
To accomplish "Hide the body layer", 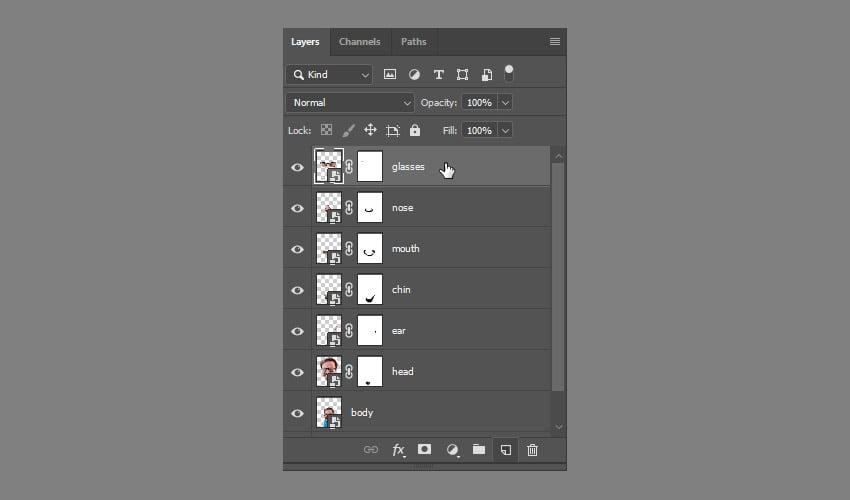I will 297,413.
